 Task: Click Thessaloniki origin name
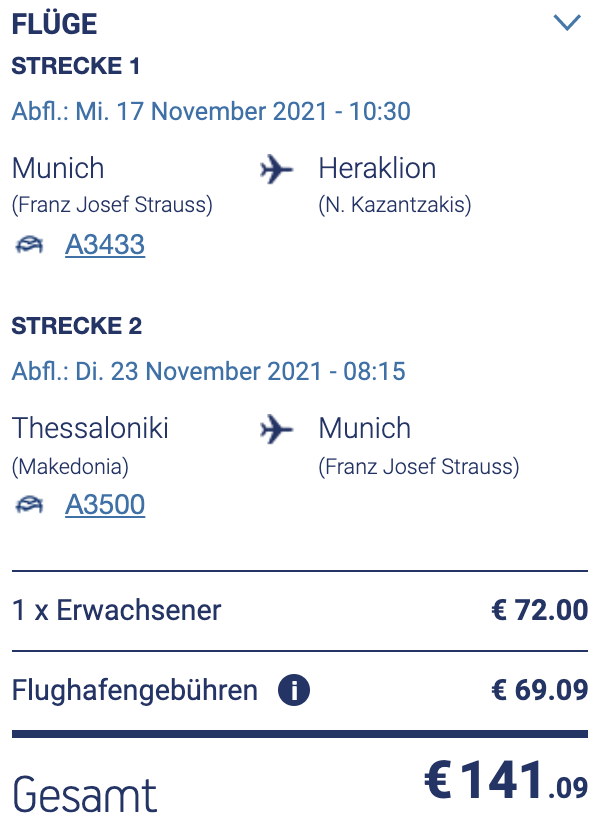pos(90,428)
